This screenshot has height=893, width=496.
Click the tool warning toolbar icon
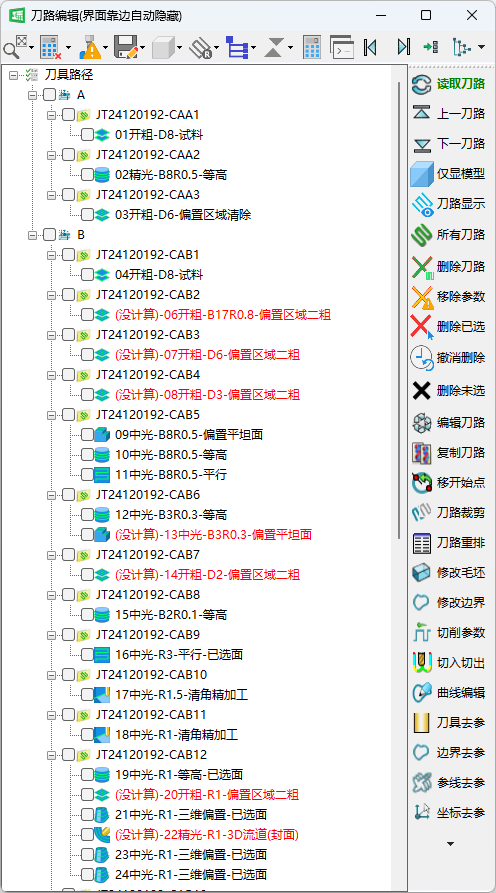click(90, 47)
